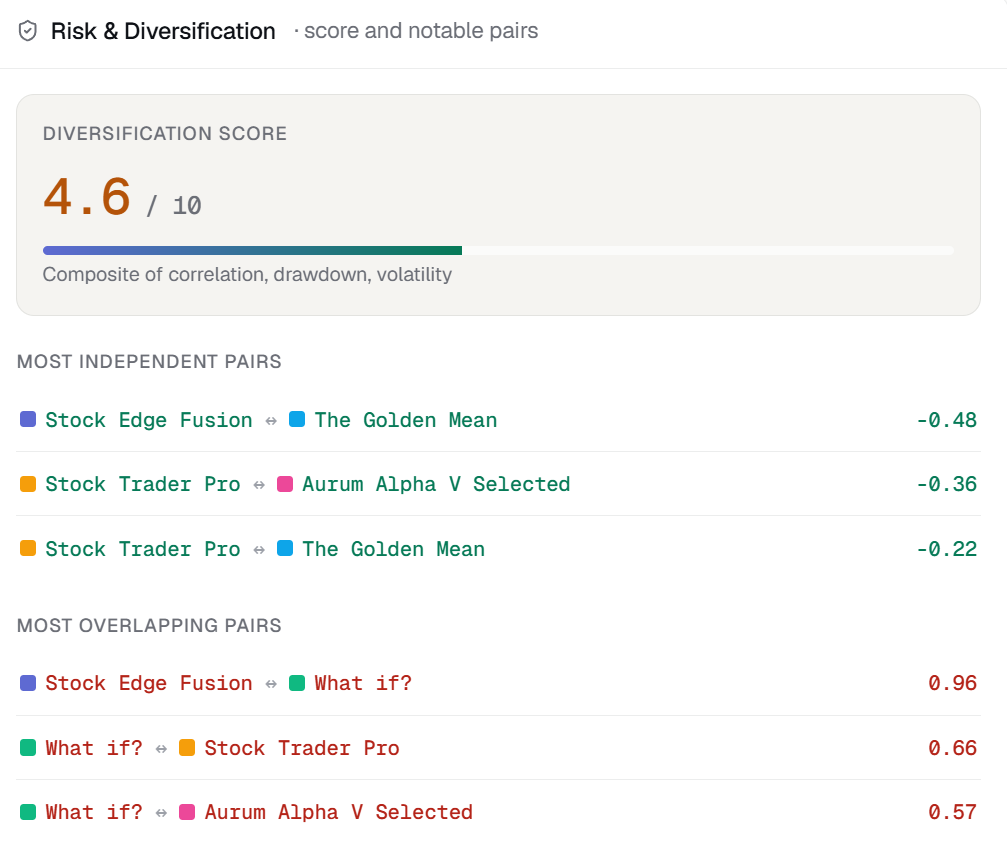Click the blue swatch beside The Golden Mean in first row
Image resolution: width=1007 pixels, height=849 pixels.
pyautogui.click(x=297, y=419)
